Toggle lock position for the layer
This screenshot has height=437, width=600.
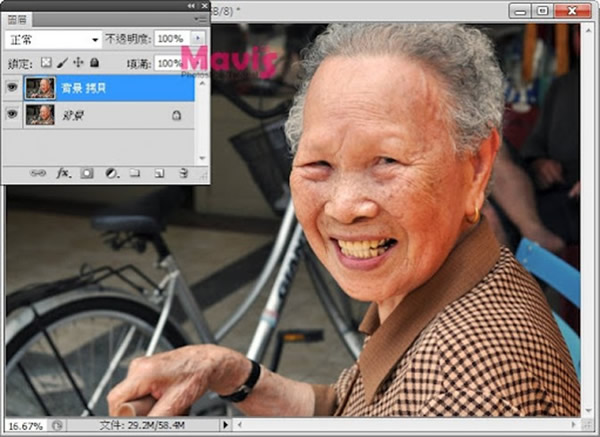tap(78, 63)
